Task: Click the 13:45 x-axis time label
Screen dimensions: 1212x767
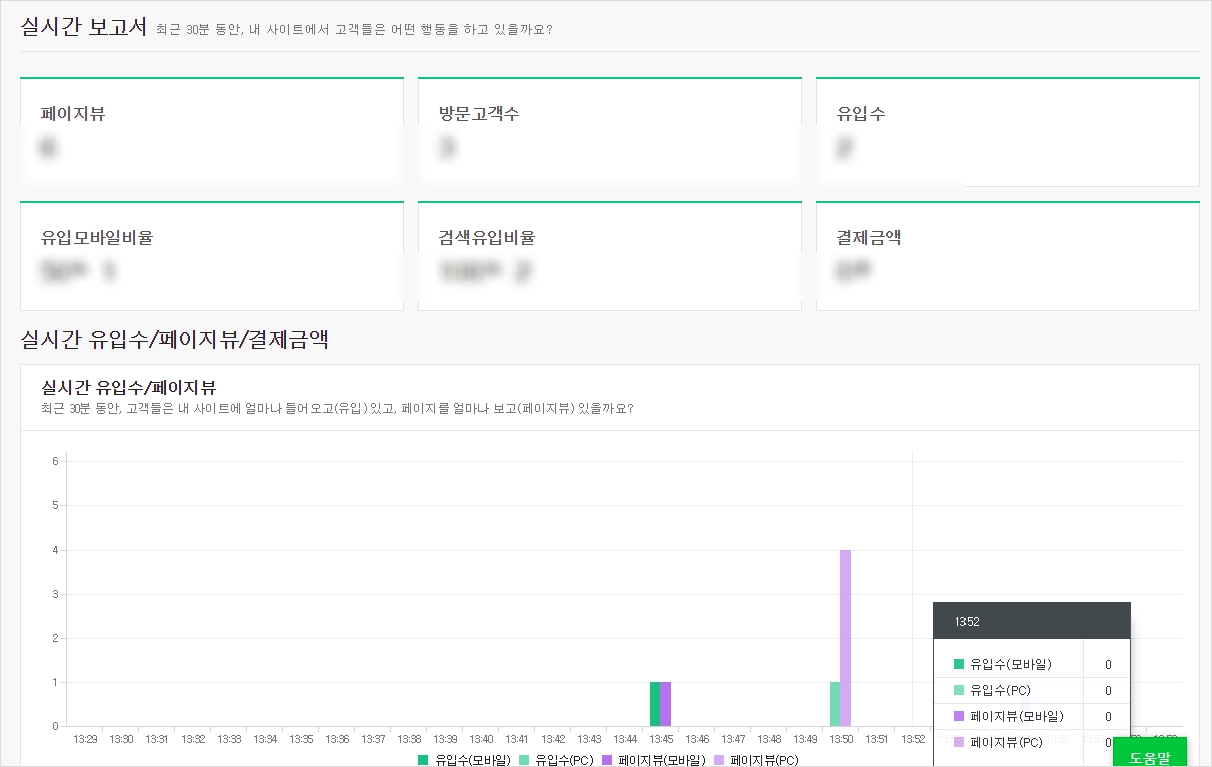Action: pos(661,739)
